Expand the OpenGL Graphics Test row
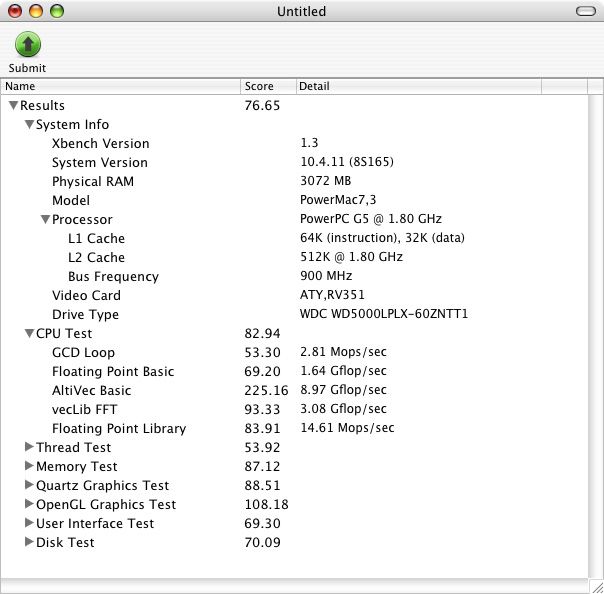The width and height of the screenshot is (604, 594). click(29, 504)
